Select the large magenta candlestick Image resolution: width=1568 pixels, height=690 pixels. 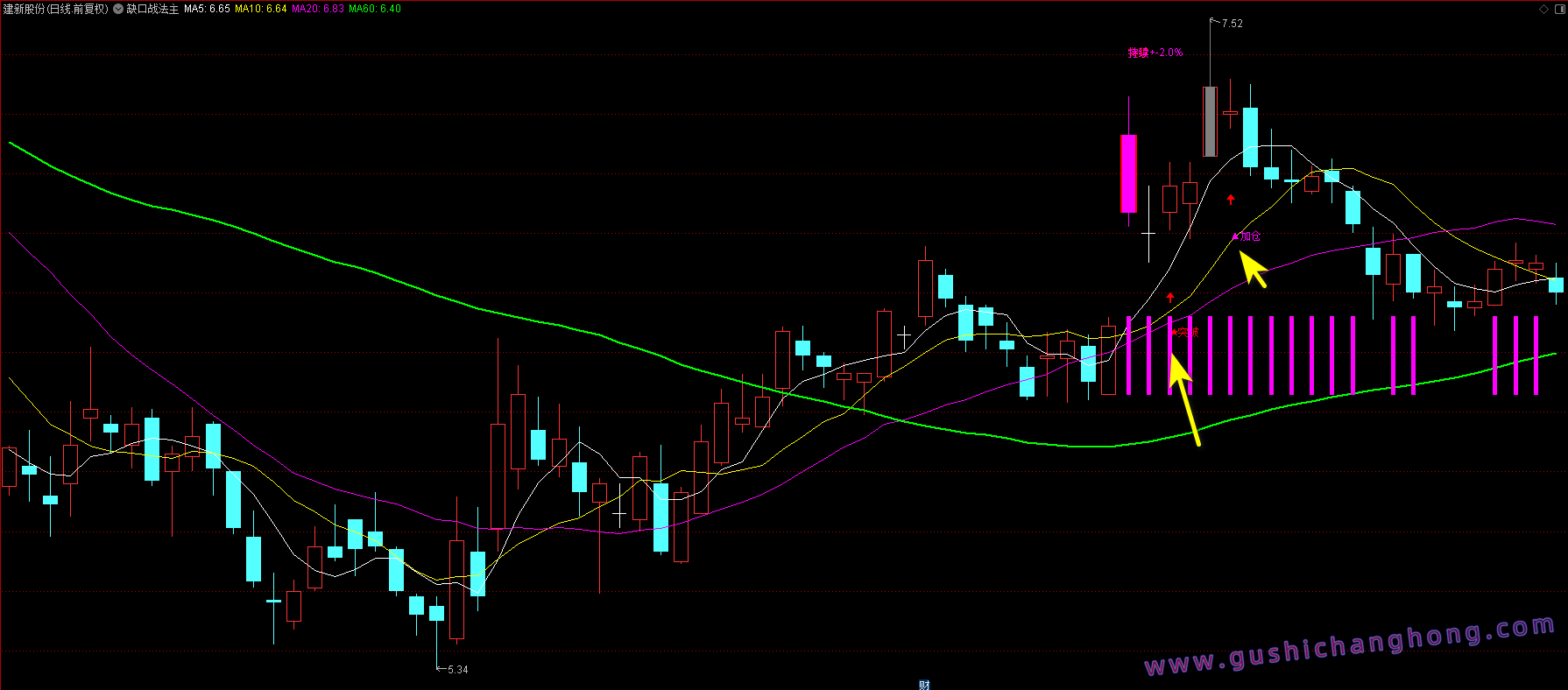coord(1128,173)
